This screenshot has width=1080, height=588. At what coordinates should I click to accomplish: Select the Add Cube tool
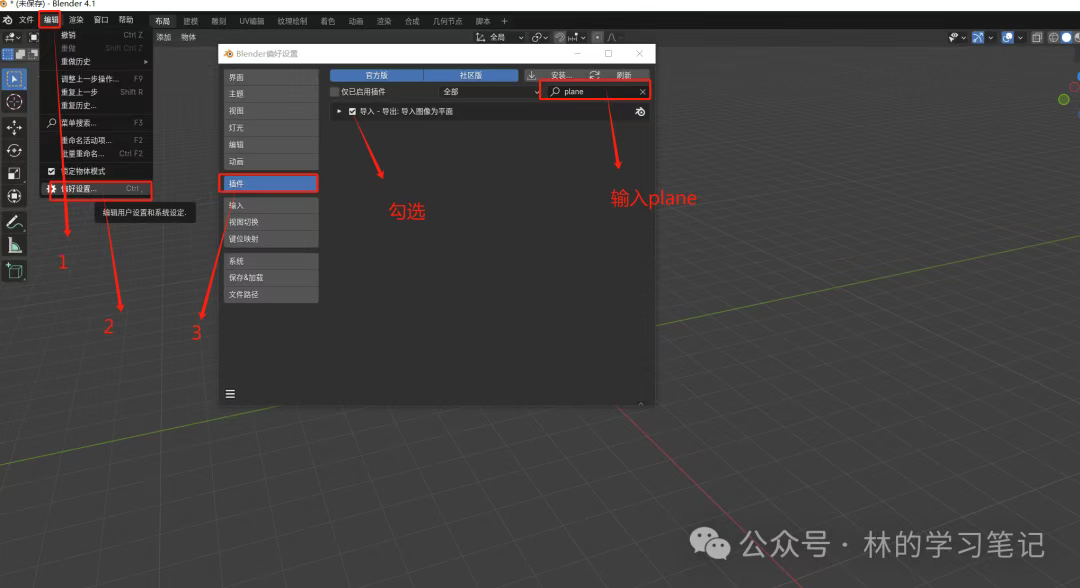click(x=14, y=270)
